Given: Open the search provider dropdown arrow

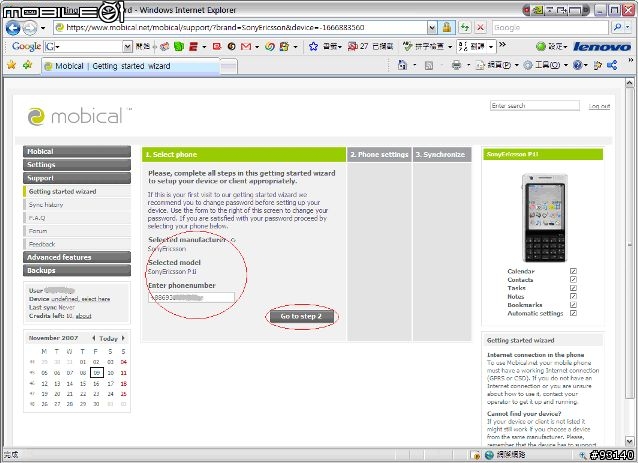Looking at the screenshot, I should [628, 27].
